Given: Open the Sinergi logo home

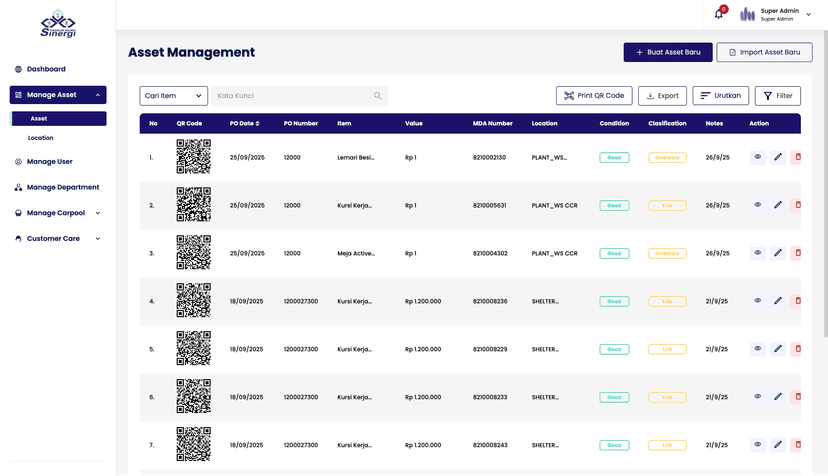Looking at the screenshot, I should click(x=58, y=24).
